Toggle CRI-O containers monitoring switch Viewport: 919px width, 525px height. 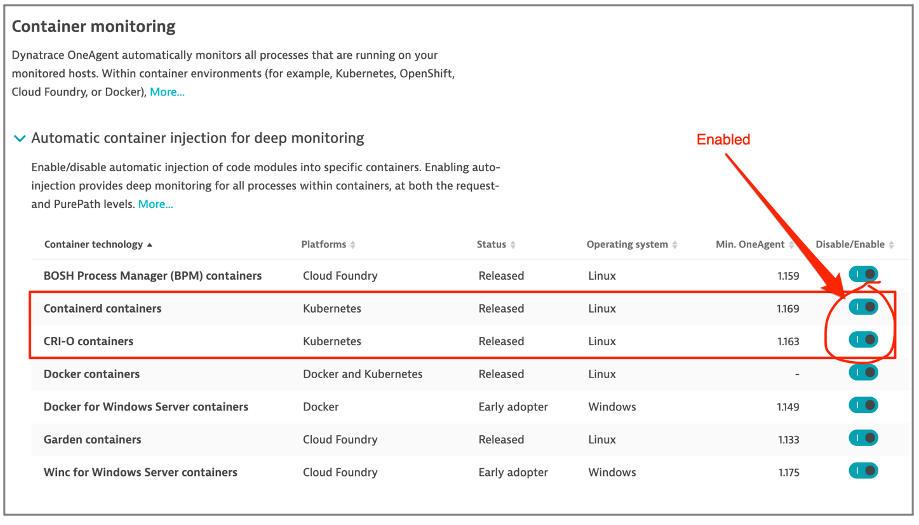pos(863,340)
